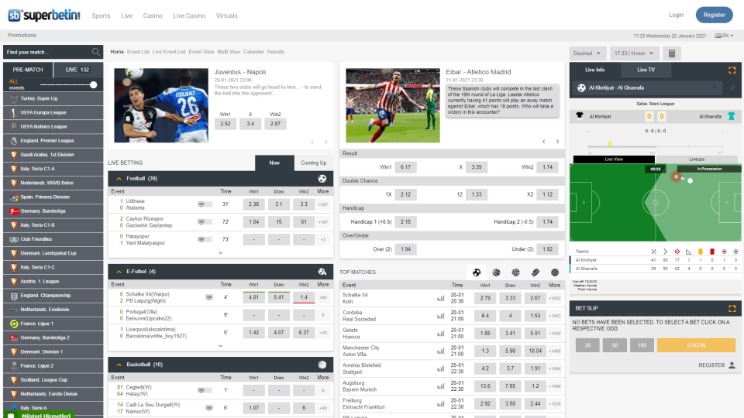Click the E-Futbol section gamepad icon
The image size is (744, 418).
(x=322, y=272)
